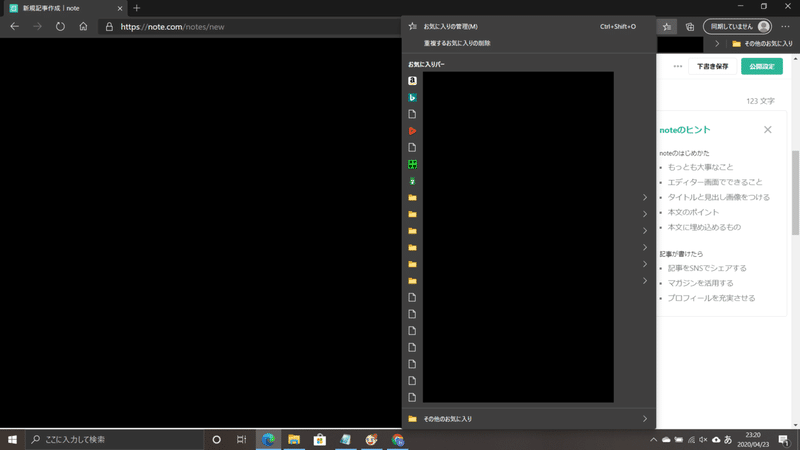The width and height of the screenshot is (800, 450).
Task: Close the 新規記事作成 note tab
Action: coord(120,8)
